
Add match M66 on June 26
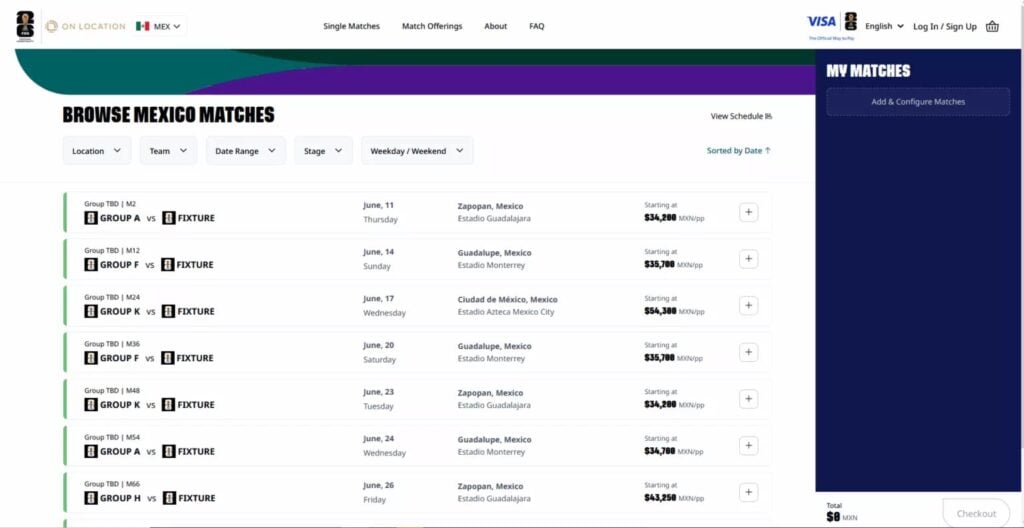(749, 492)
